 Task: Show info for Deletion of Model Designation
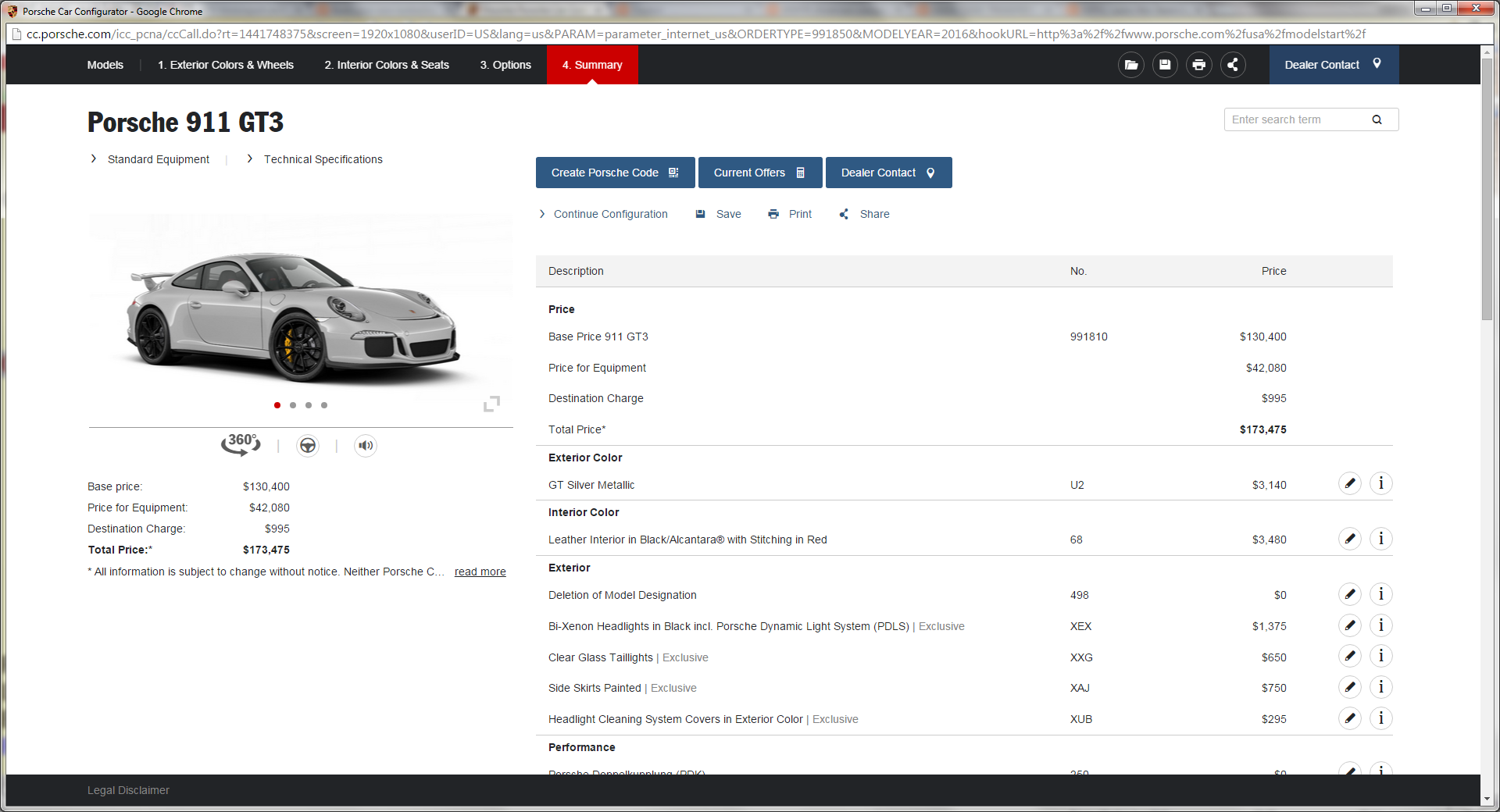click(x=1380, y=594)
